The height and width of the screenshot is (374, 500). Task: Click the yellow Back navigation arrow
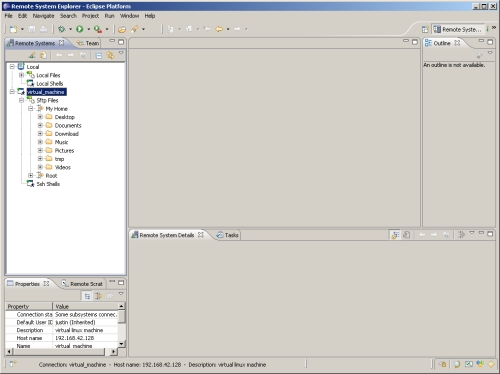219,29
